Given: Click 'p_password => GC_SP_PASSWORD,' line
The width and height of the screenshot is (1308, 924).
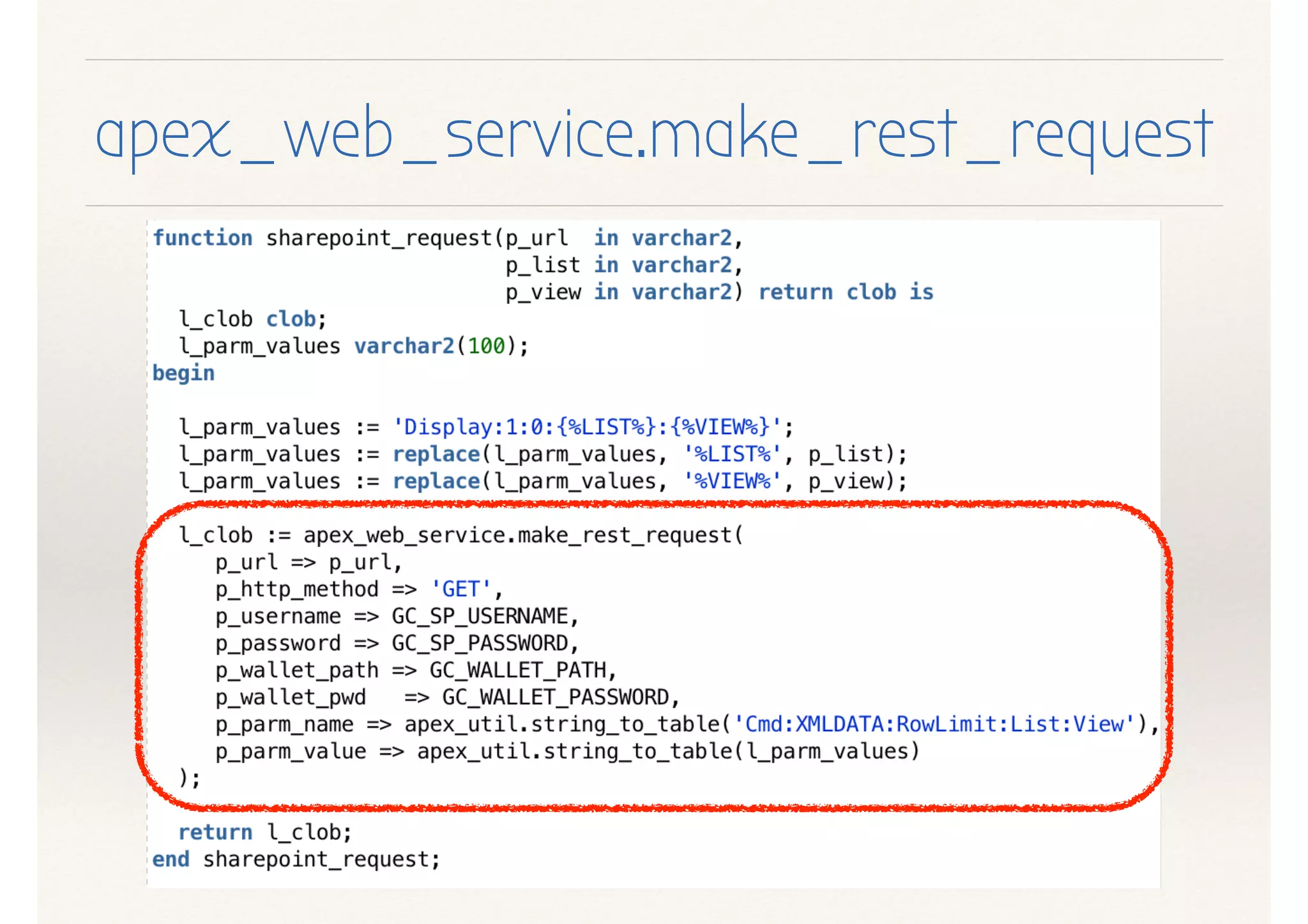Looking at the screenshot, I should click(x=397, y=643).
